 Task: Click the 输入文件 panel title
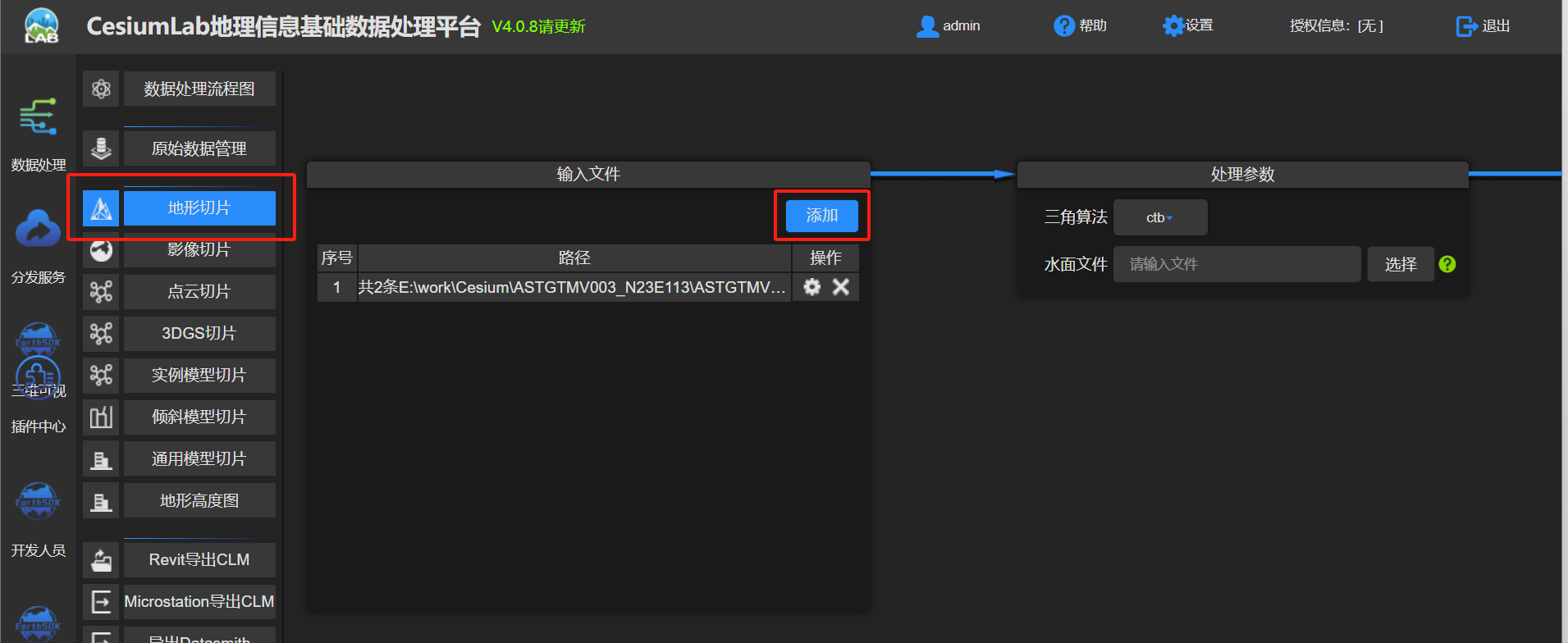pyautogui.click(x=588, y=174)
